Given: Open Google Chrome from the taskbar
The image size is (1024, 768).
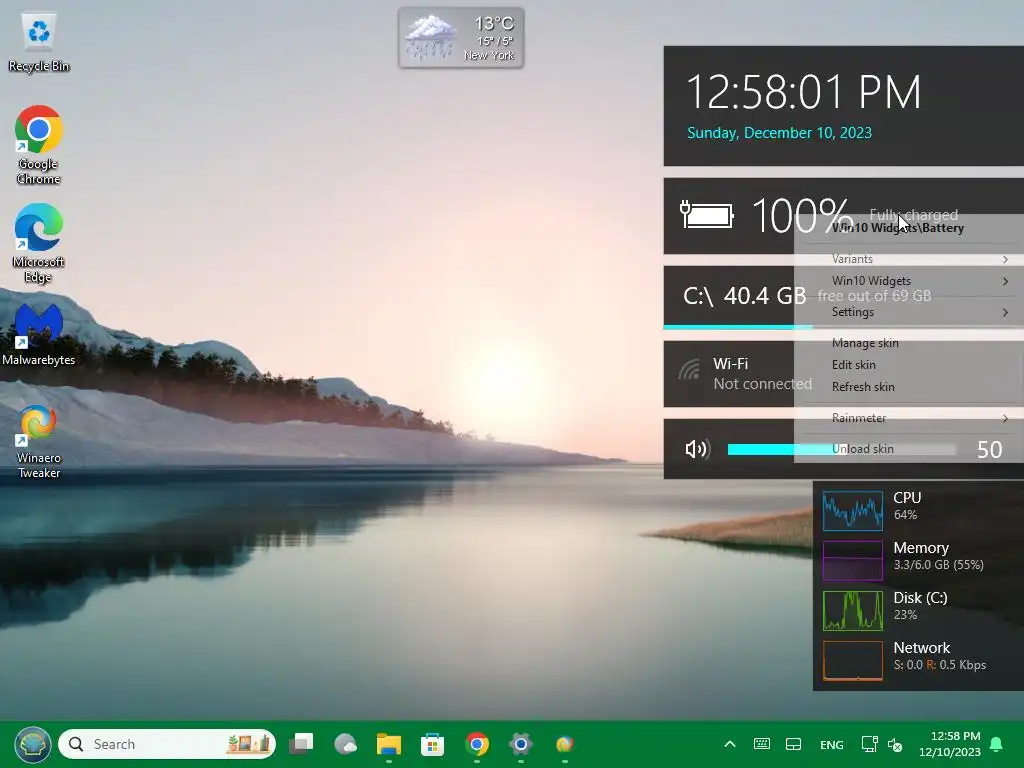Looking at the screenshot, I should pyautogui.click(x=477, y=744).
